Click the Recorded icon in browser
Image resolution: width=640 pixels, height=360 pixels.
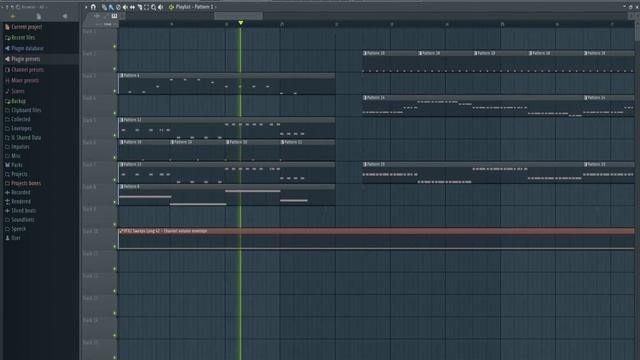[x=7, y=192]
